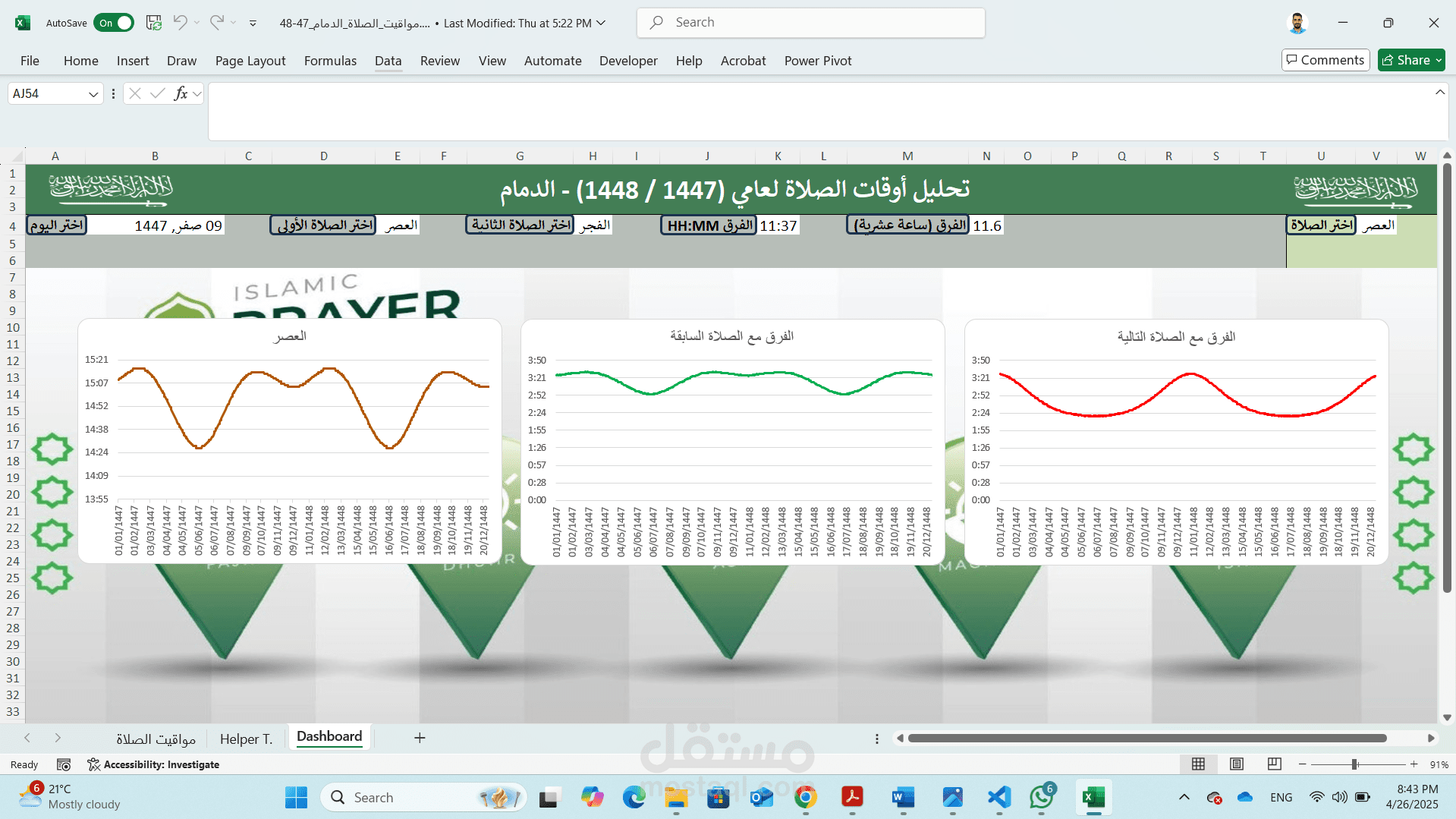Click the vertical scrollbar down arrow
The image size is (1456, 819).
pos(1447,717)
